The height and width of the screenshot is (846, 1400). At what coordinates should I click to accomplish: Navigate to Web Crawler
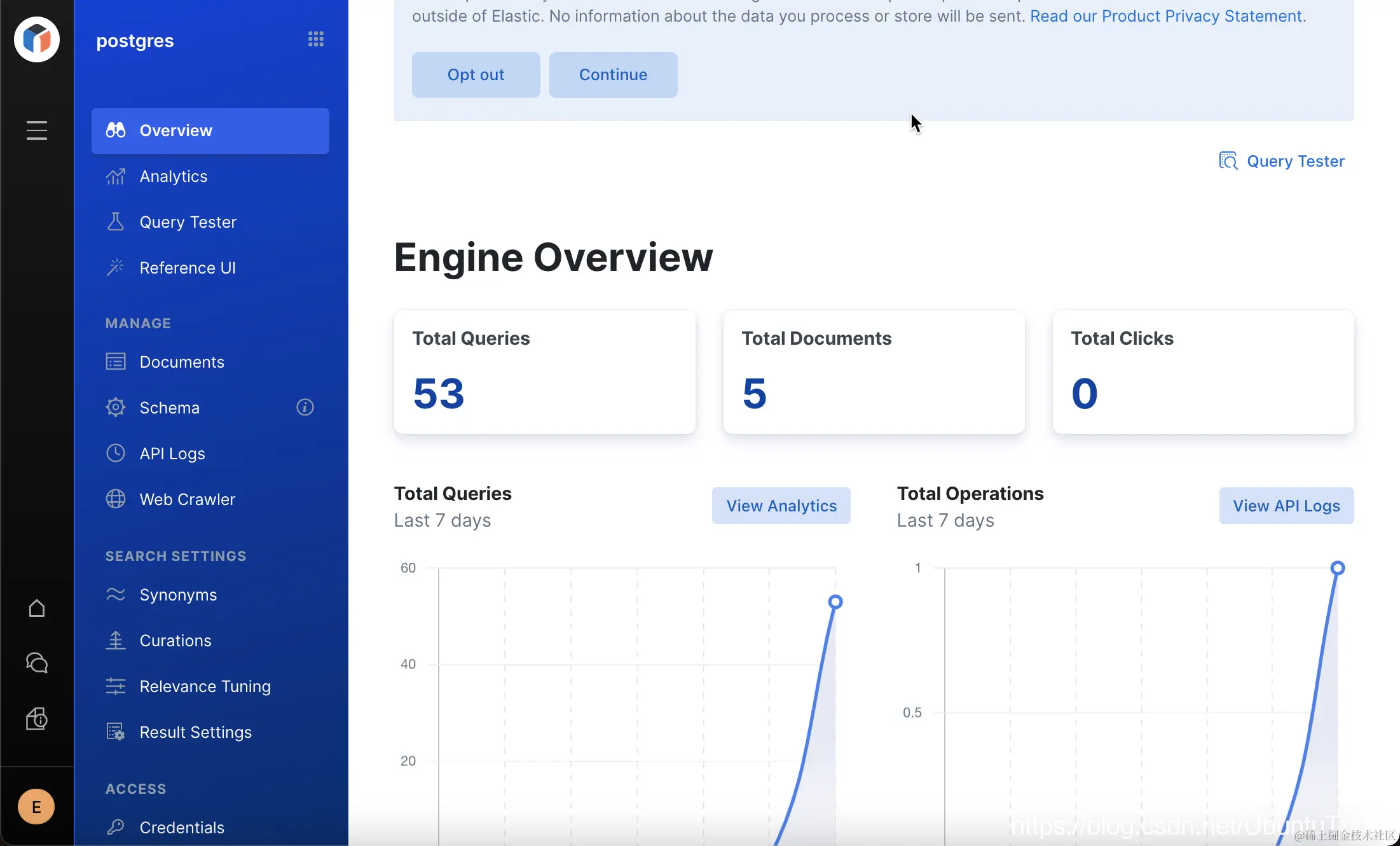point(187,499)
